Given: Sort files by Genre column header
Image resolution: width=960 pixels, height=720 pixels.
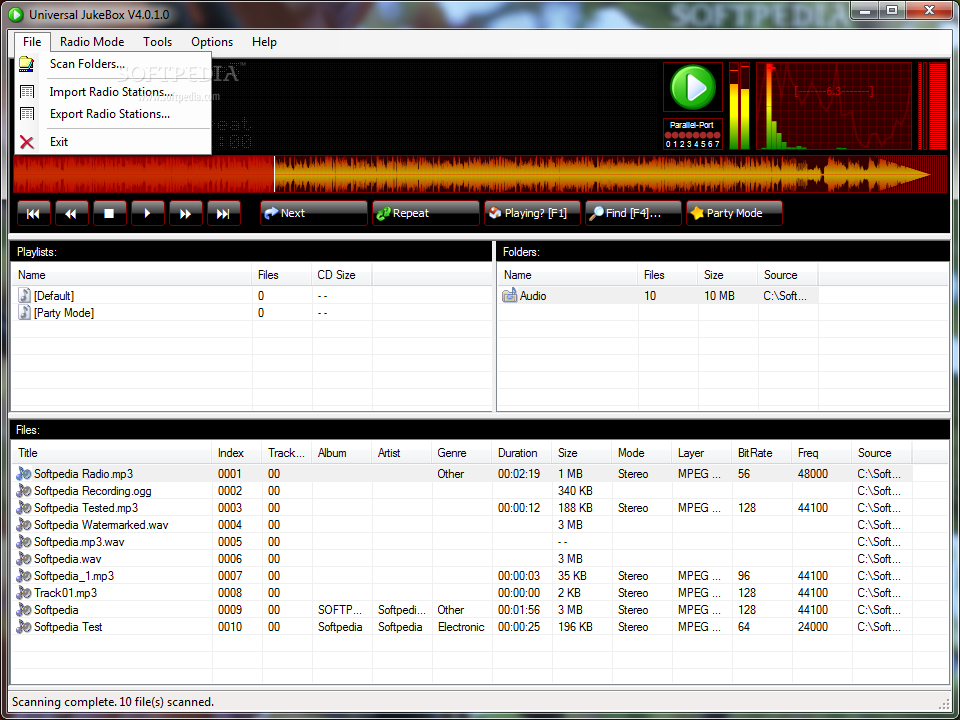Looking at the screenshot, I should [462, 453].
